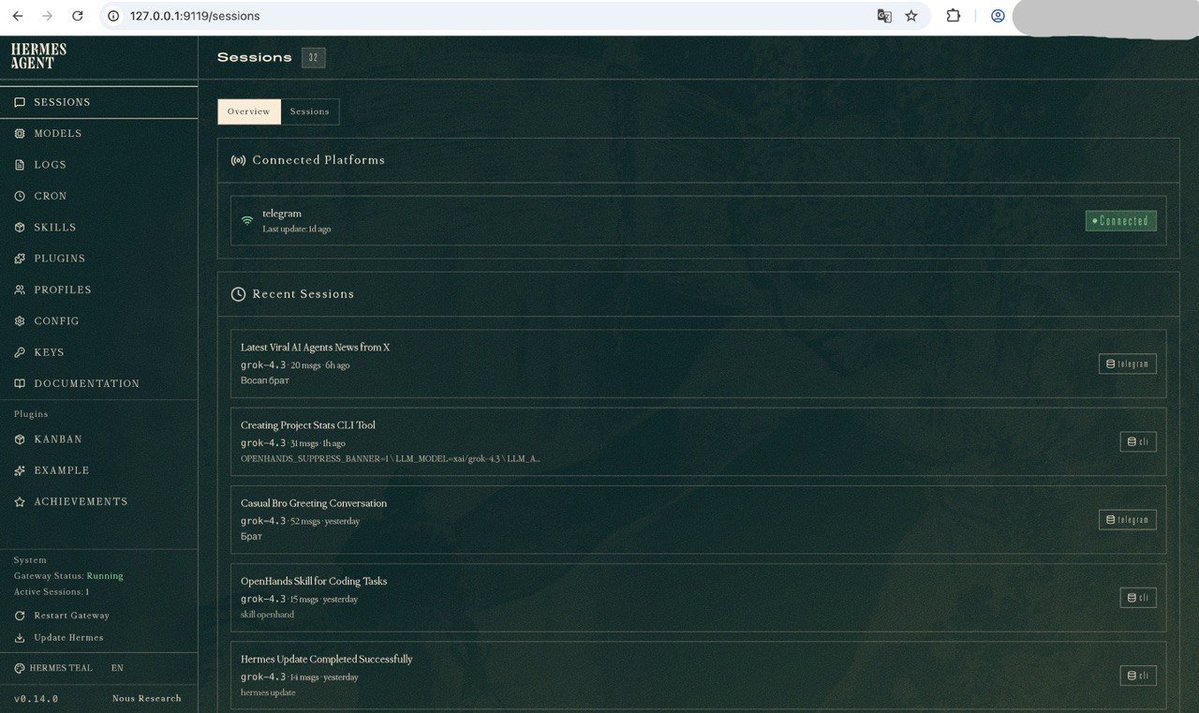The image size is (1199, 713).
Task: Click cli badge on Hermes Update Completed session
Action: [x=1138, y=676]
